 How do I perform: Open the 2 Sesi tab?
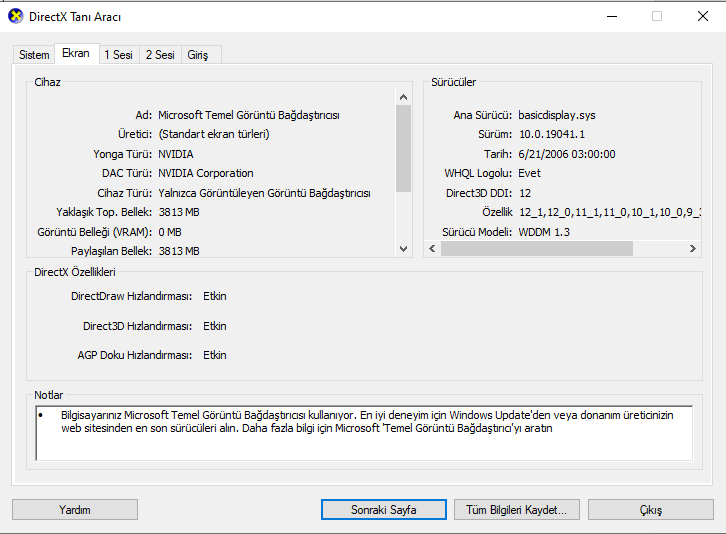[x=160, y=55]
